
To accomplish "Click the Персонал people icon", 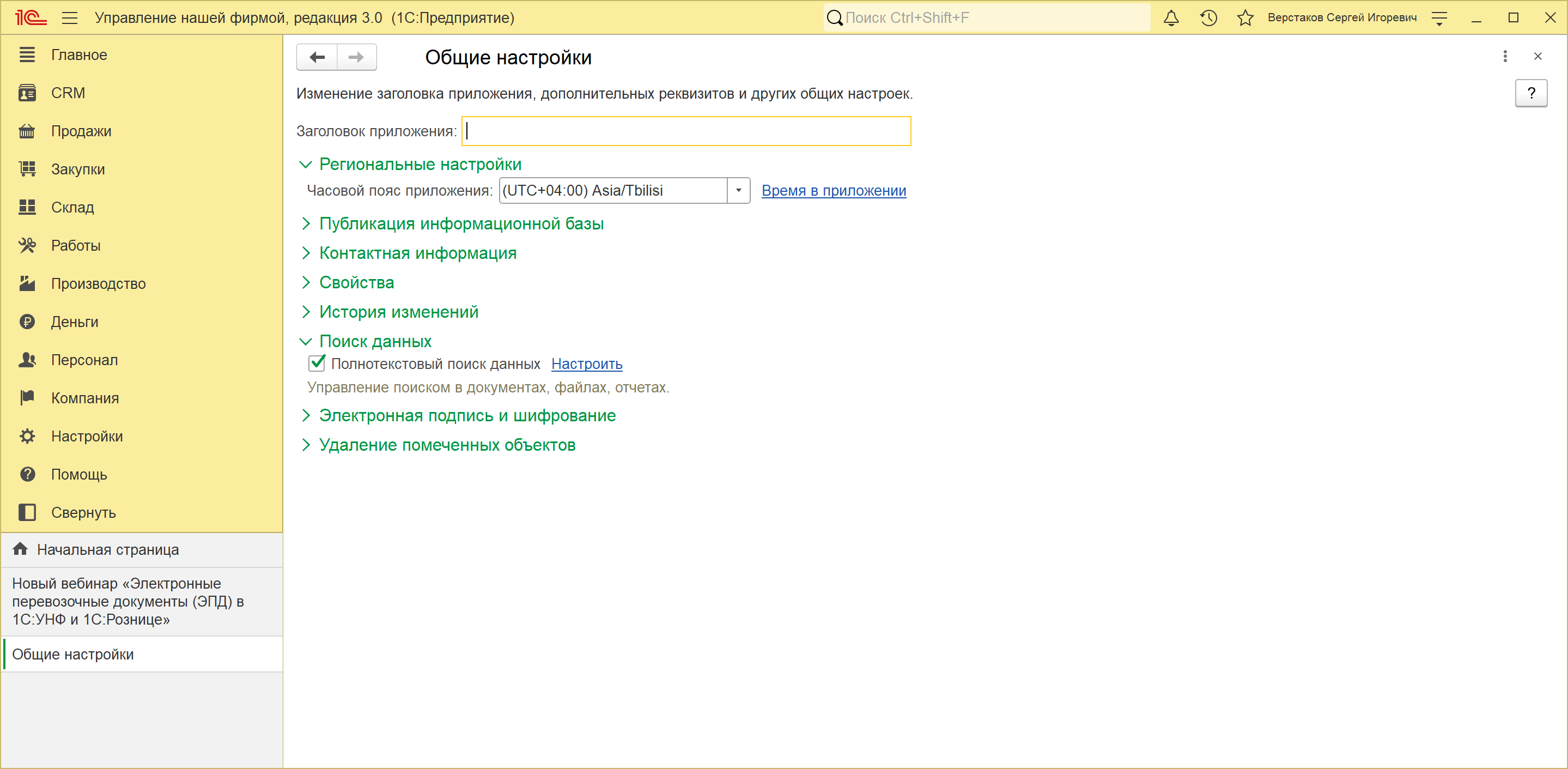I will point(27,360).
